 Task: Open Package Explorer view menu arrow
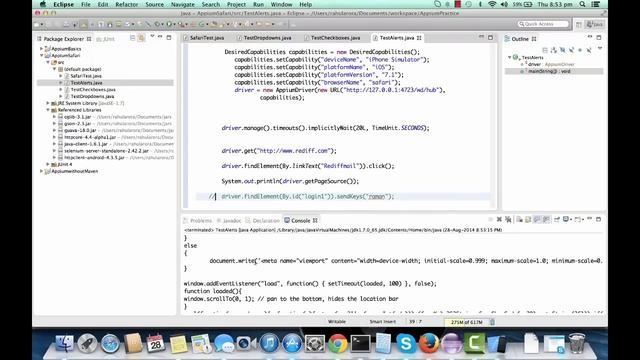tap(152, 37)
